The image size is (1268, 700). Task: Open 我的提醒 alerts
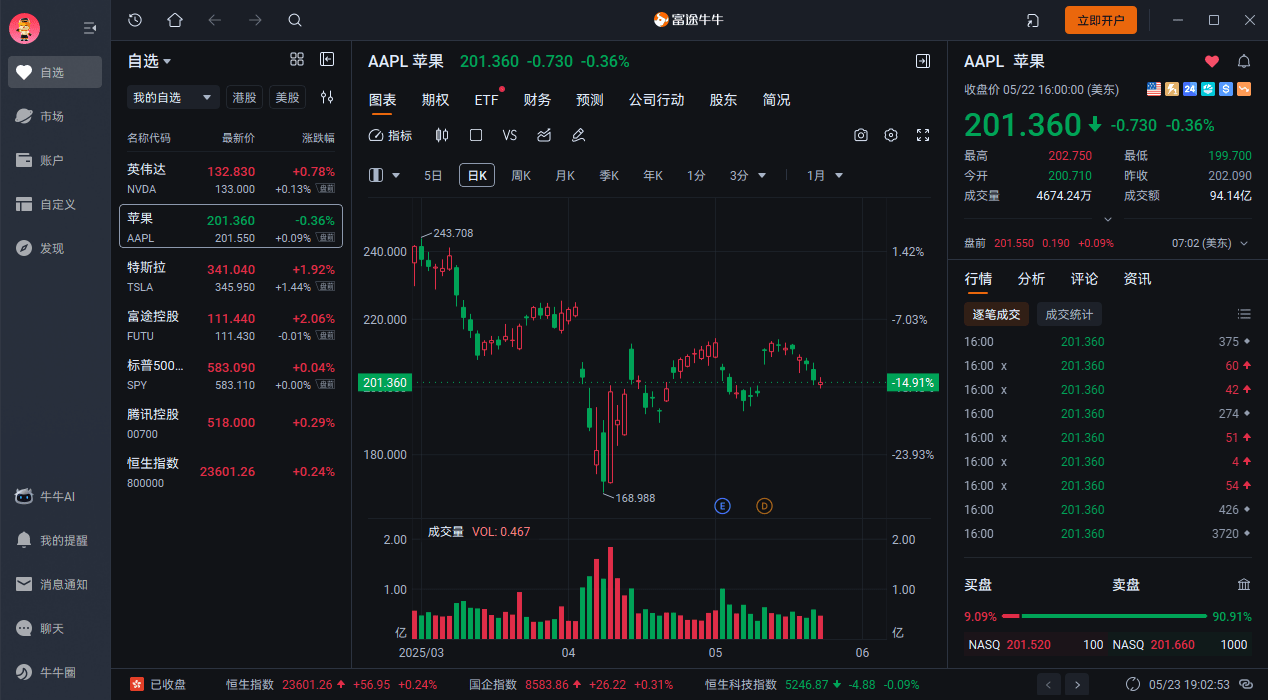point(55,540)
